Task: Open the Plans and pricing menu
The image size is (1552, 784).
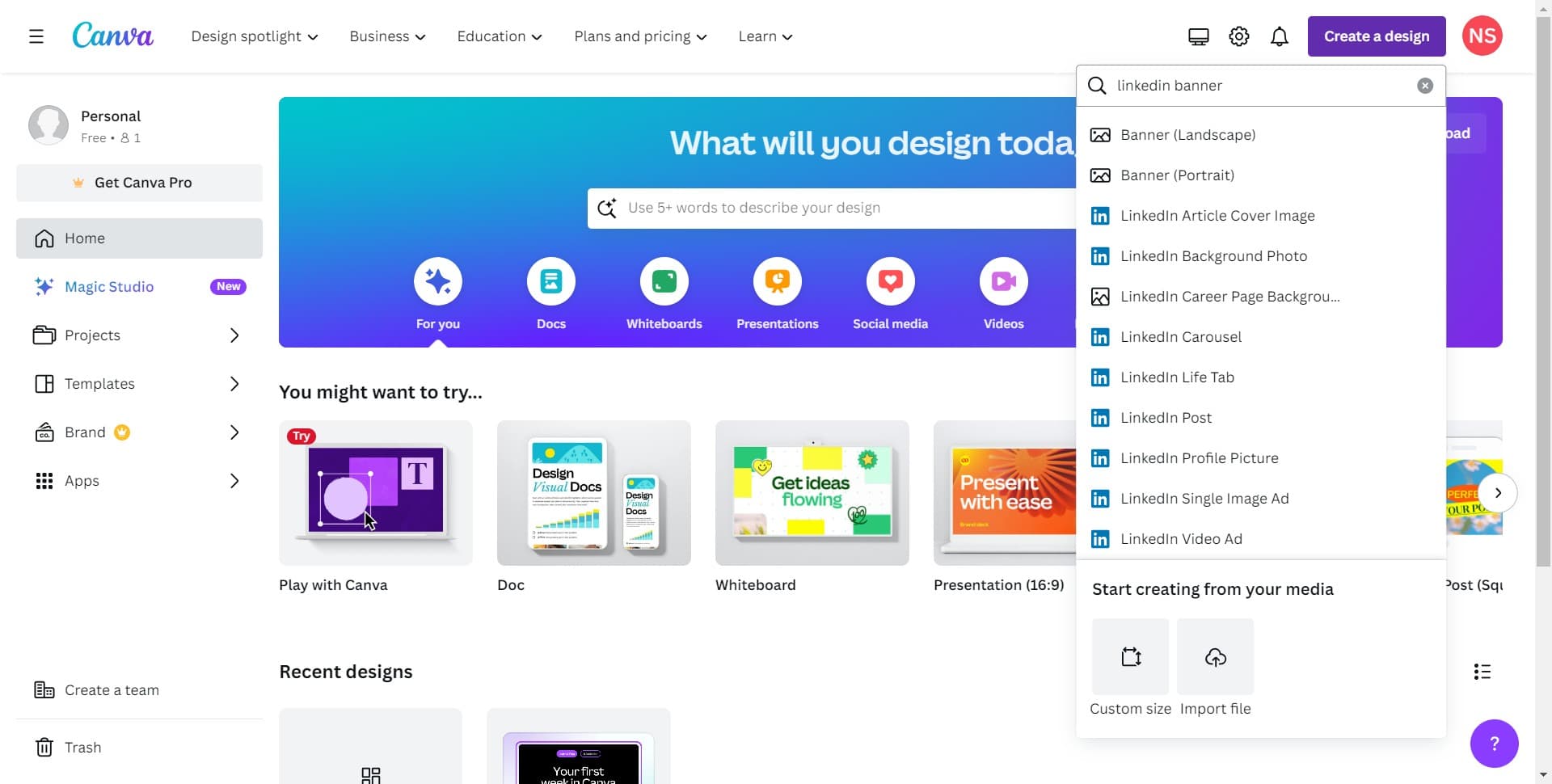Action: click(639, 36)
